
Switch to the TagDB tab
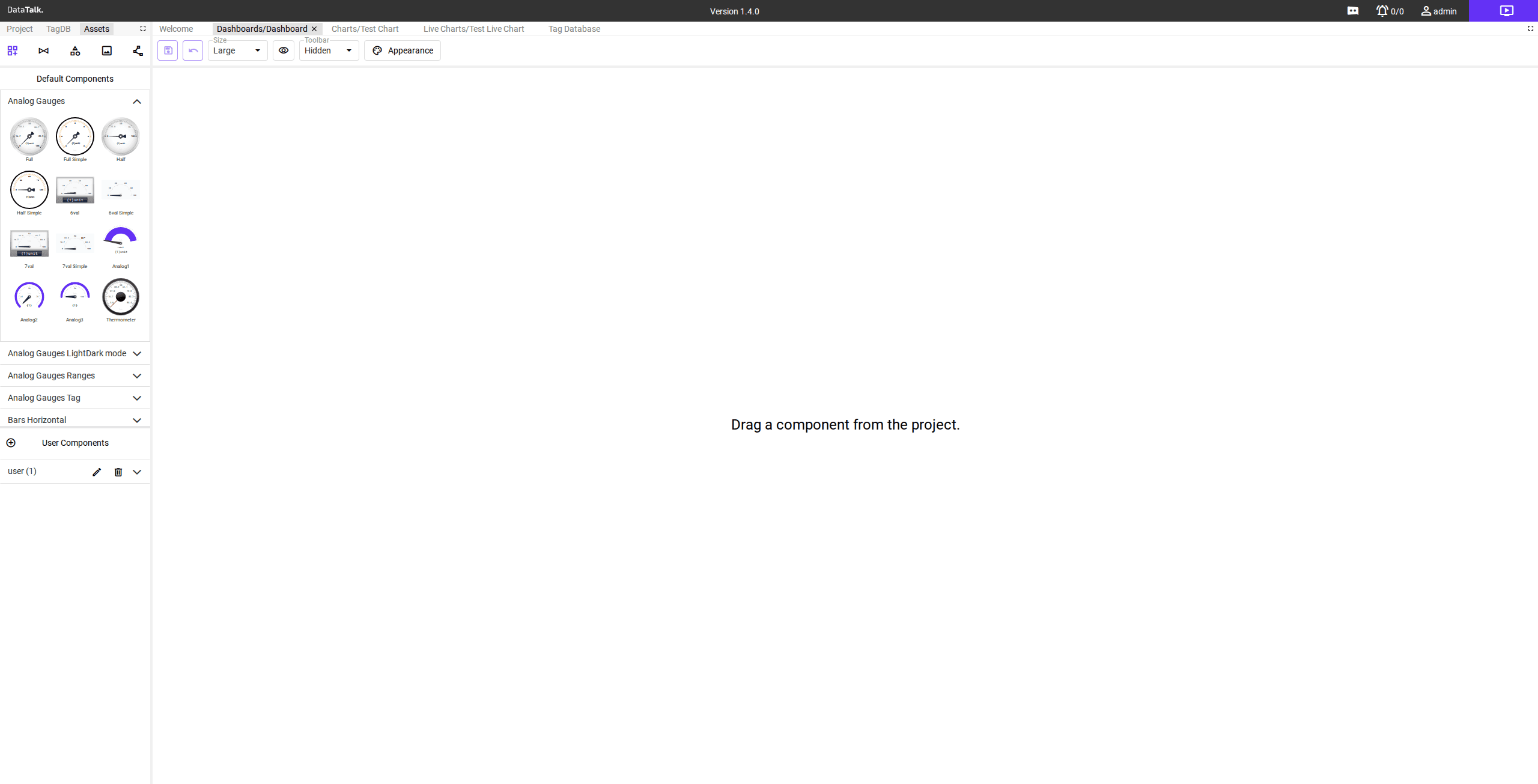point(58,29)
